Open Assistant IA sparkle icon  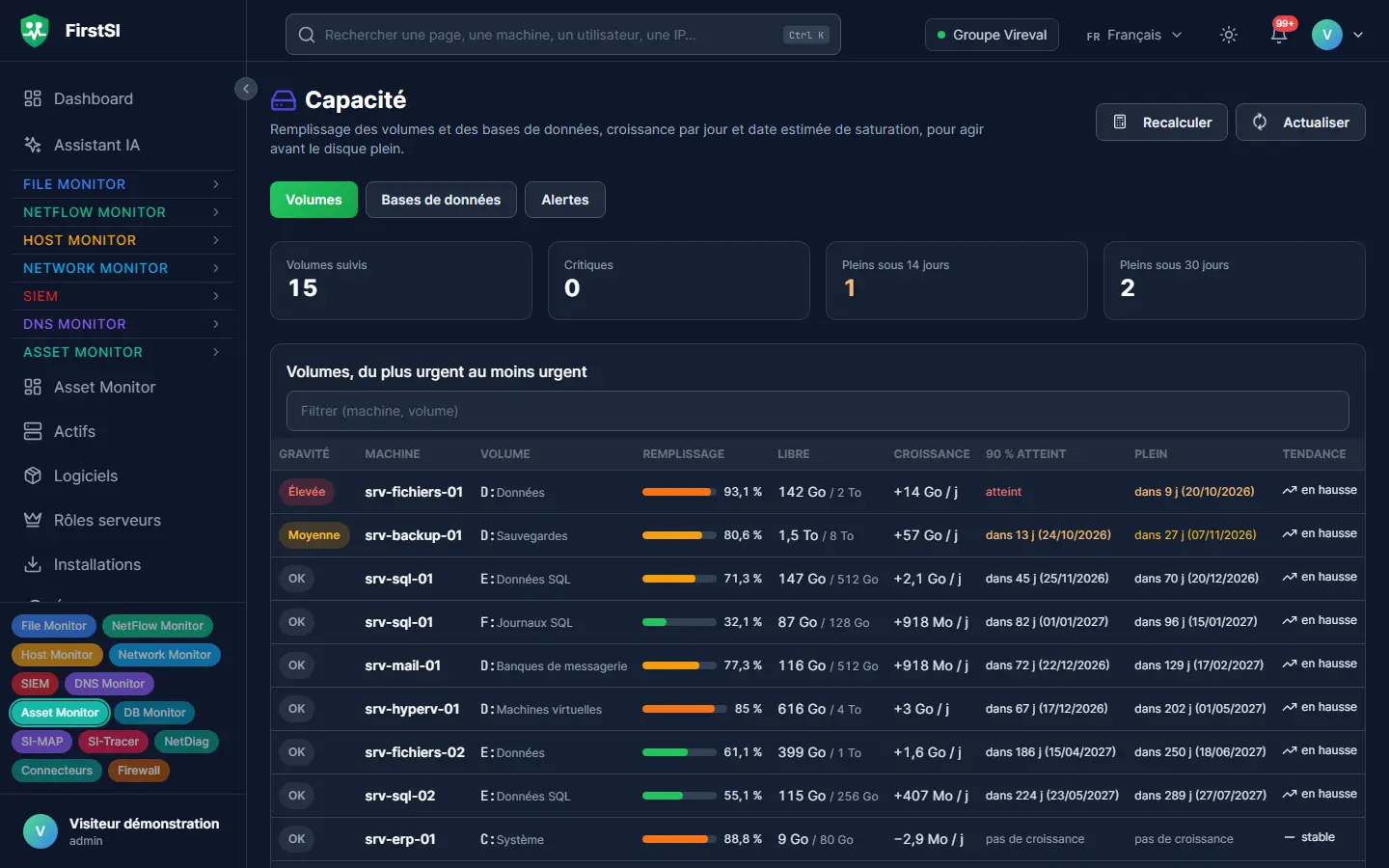coord(33,145)
